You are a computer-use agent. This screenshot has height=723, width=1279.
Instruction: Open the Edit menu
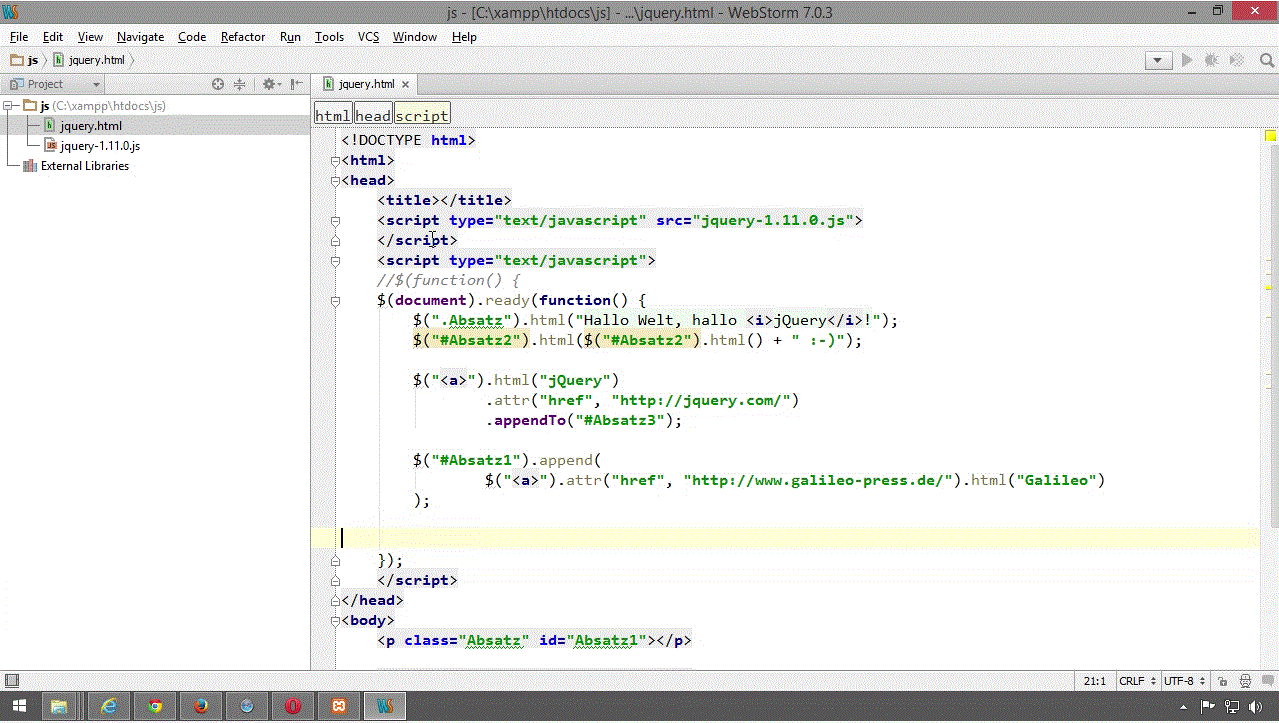53,37
